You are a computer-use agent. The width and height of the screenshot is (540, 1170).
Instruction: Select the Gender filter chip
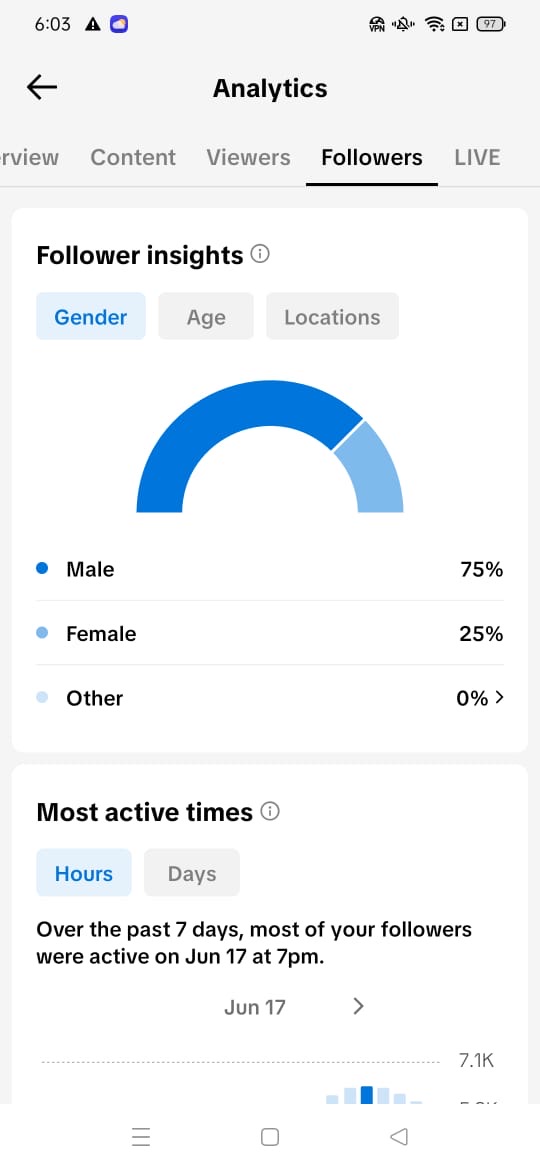tap(91, 316)
